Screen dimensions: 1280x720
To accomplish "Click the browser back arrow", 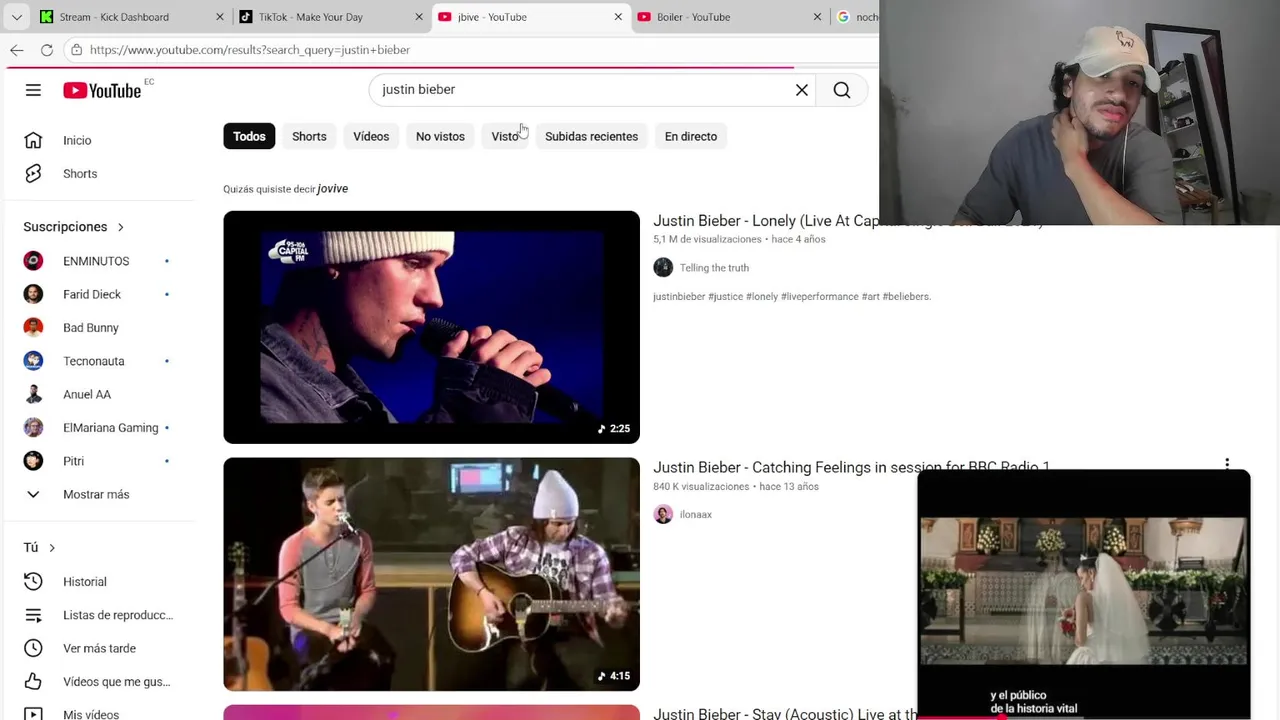I will point(17,49).
